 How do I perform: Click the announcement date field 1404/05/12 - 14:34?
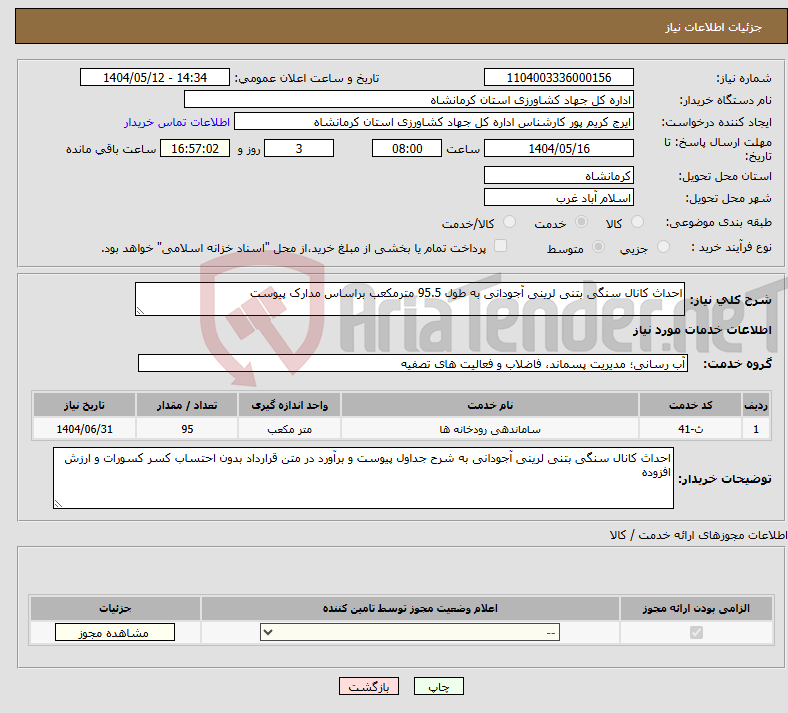tap(155, 77)
